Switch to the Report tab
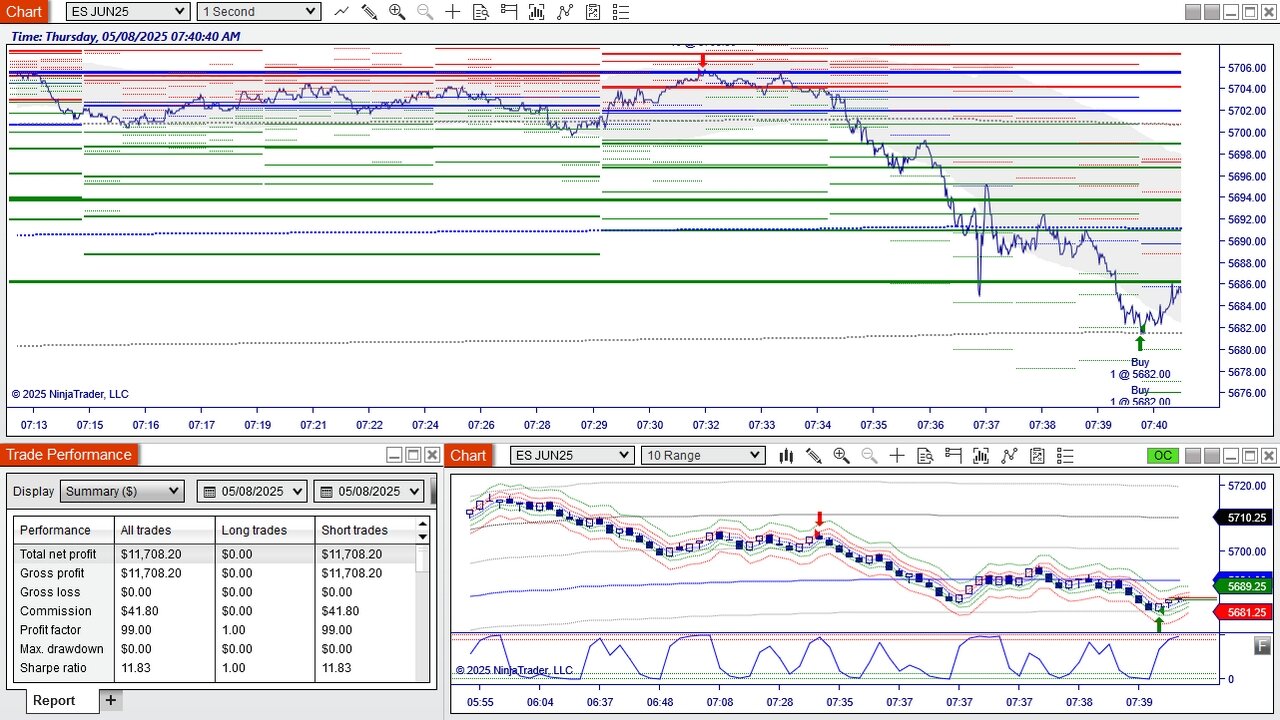 pyautogui.click(x=54, y=701)
